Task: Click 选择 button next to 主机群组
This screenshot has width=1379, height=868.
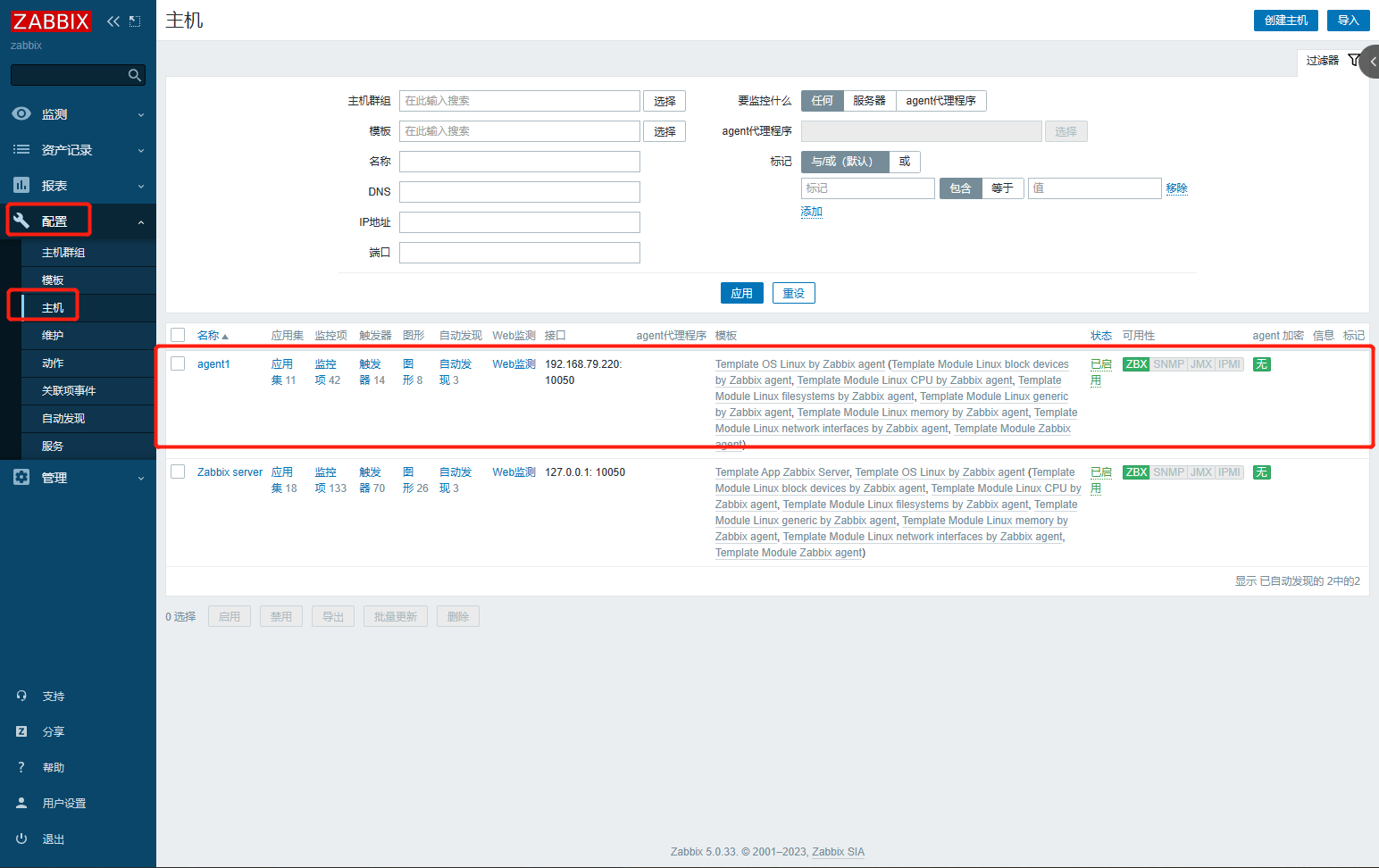Action: tap(664, 101)
